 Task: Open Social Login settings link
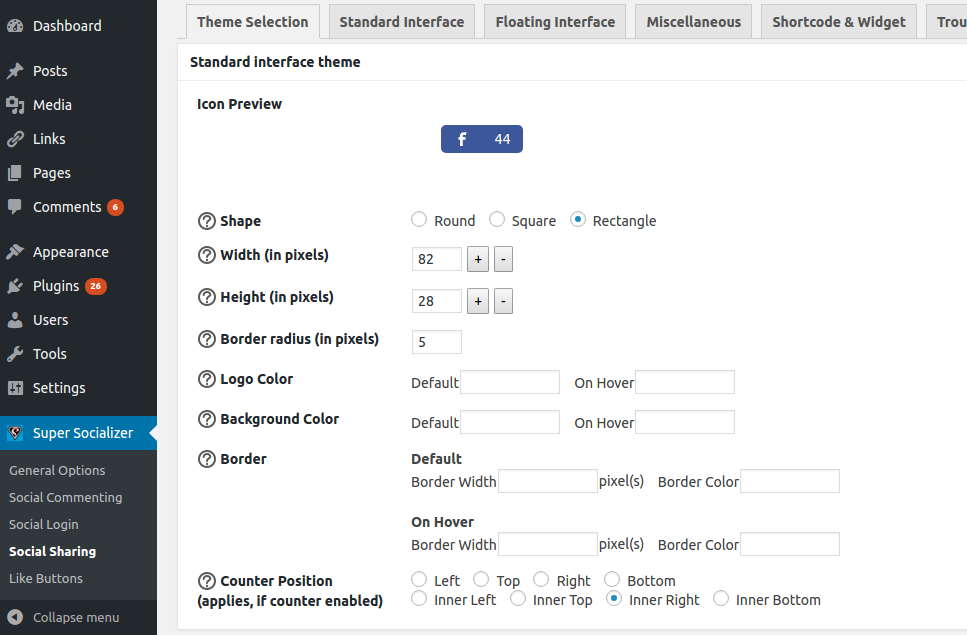(x=43, y=524)
